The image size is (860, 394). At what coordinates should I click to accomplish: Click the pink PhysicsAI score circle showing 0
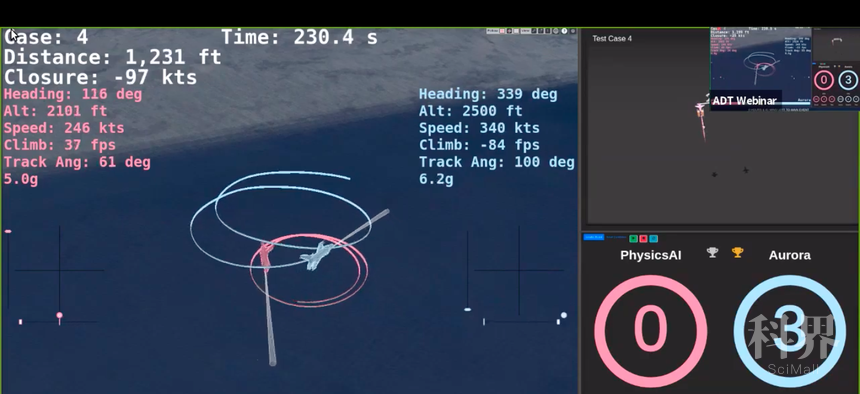(x=650, y=331)
